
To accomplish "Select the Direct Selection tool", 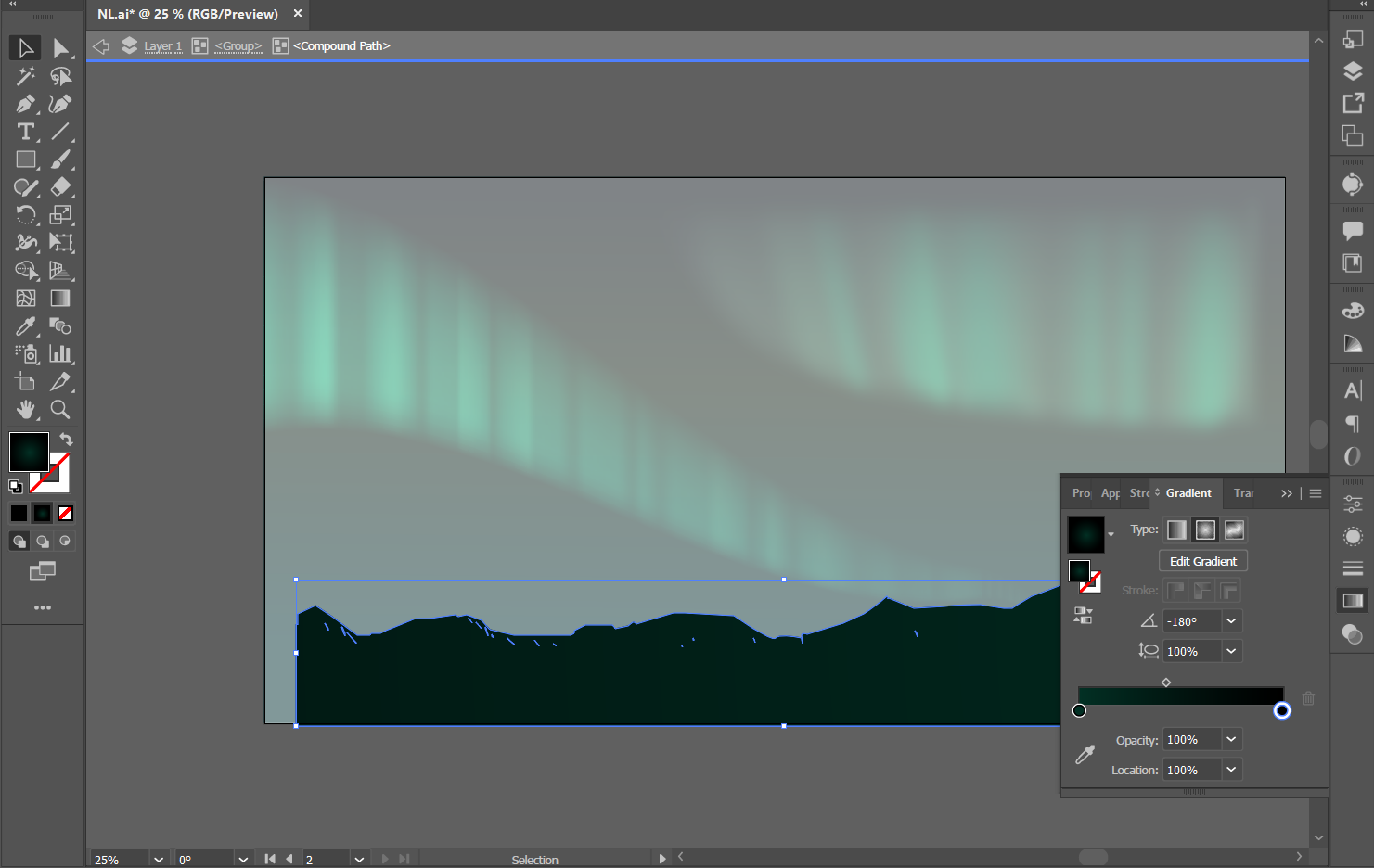I will point(60,48).
